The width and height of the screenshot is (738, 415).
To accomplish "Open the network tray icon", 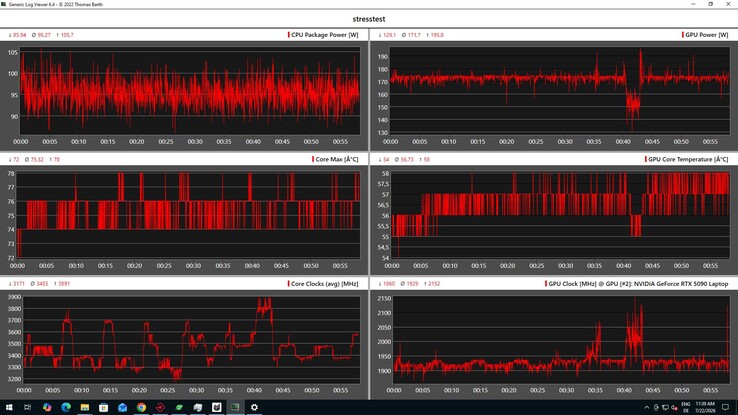I will [x=665, y=407].
